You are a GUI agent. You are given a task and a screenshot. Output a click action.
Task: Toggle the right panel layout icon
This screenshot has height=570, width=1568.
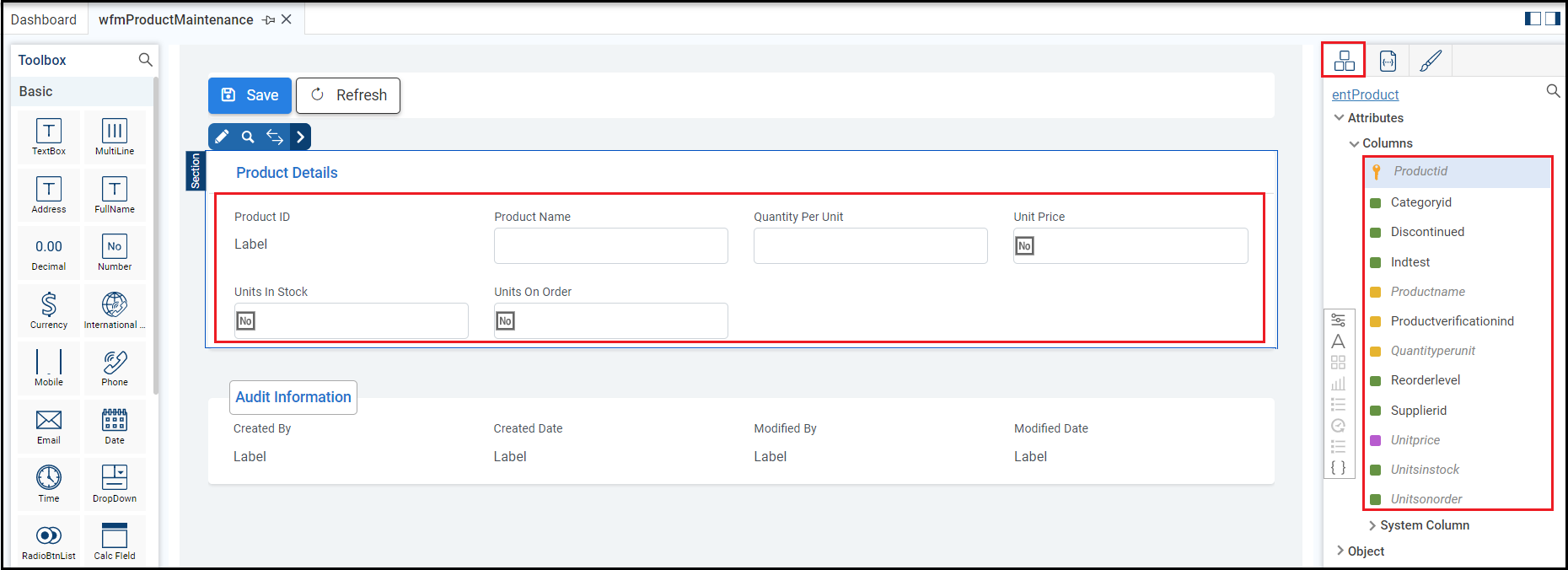[x=1552, y=19]
